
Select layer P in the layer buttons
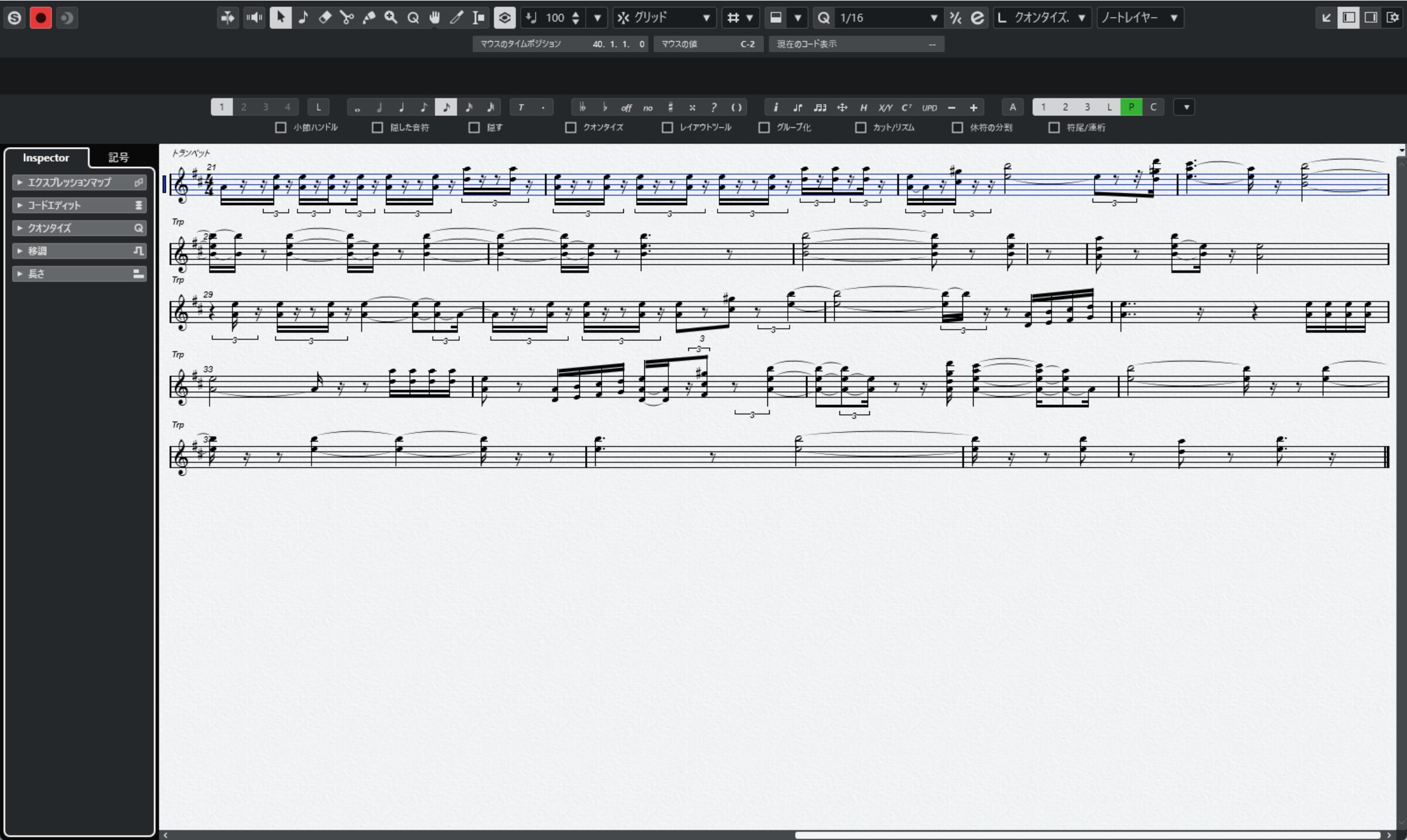tap(1131, 107)
